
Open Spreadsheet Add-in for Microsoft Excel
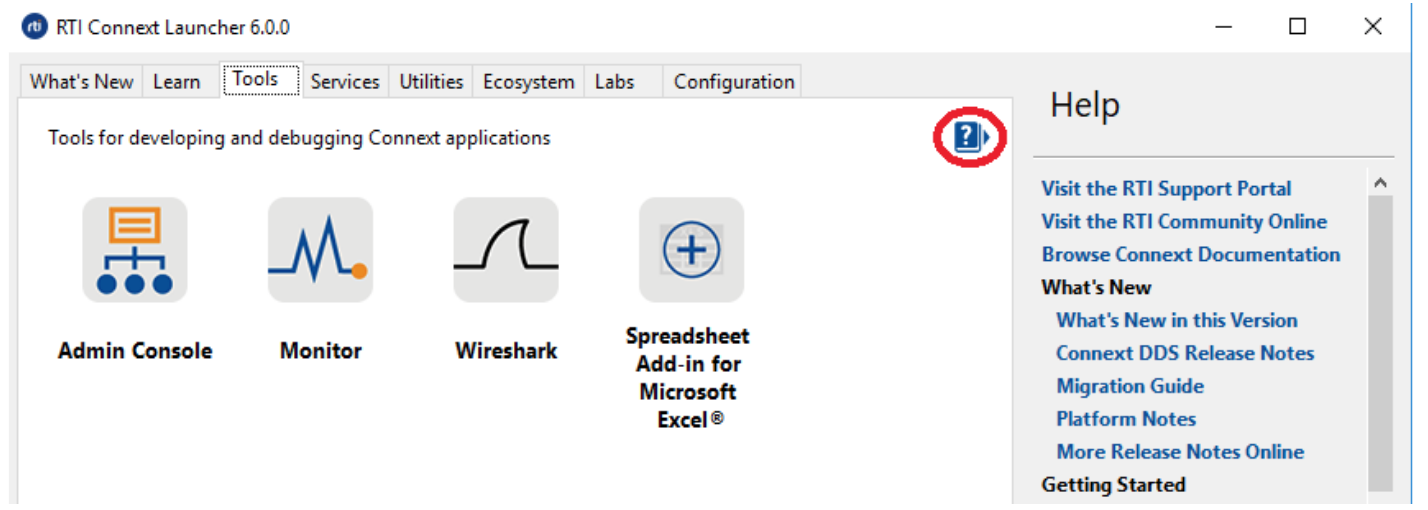pos(691,250)
